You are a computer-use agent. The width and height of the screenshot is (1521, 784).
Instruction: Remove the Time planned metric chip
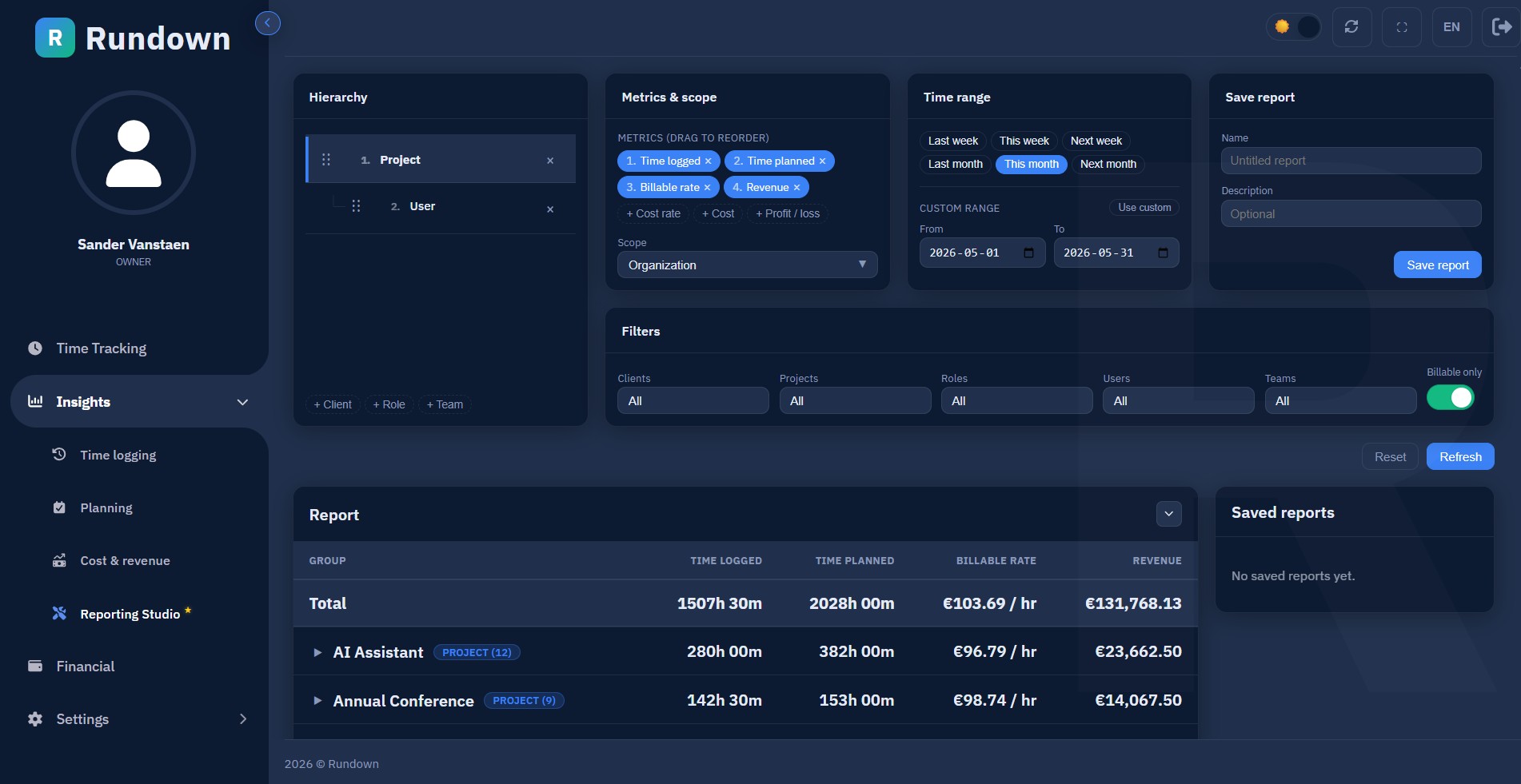coord(822,161)
